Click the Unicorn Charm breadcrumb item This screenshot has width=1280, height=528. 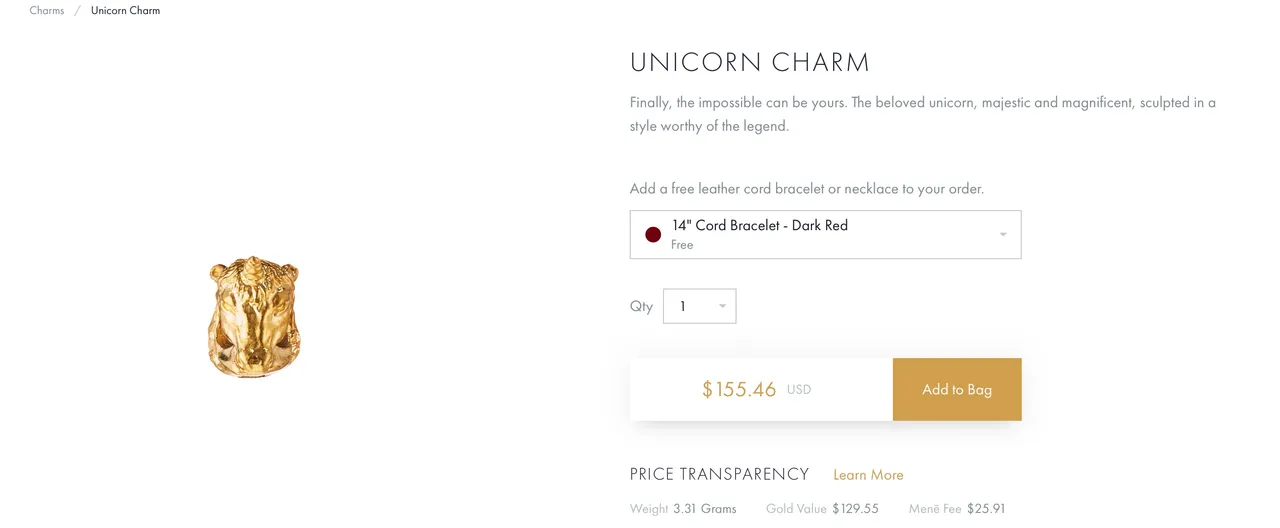125,10
